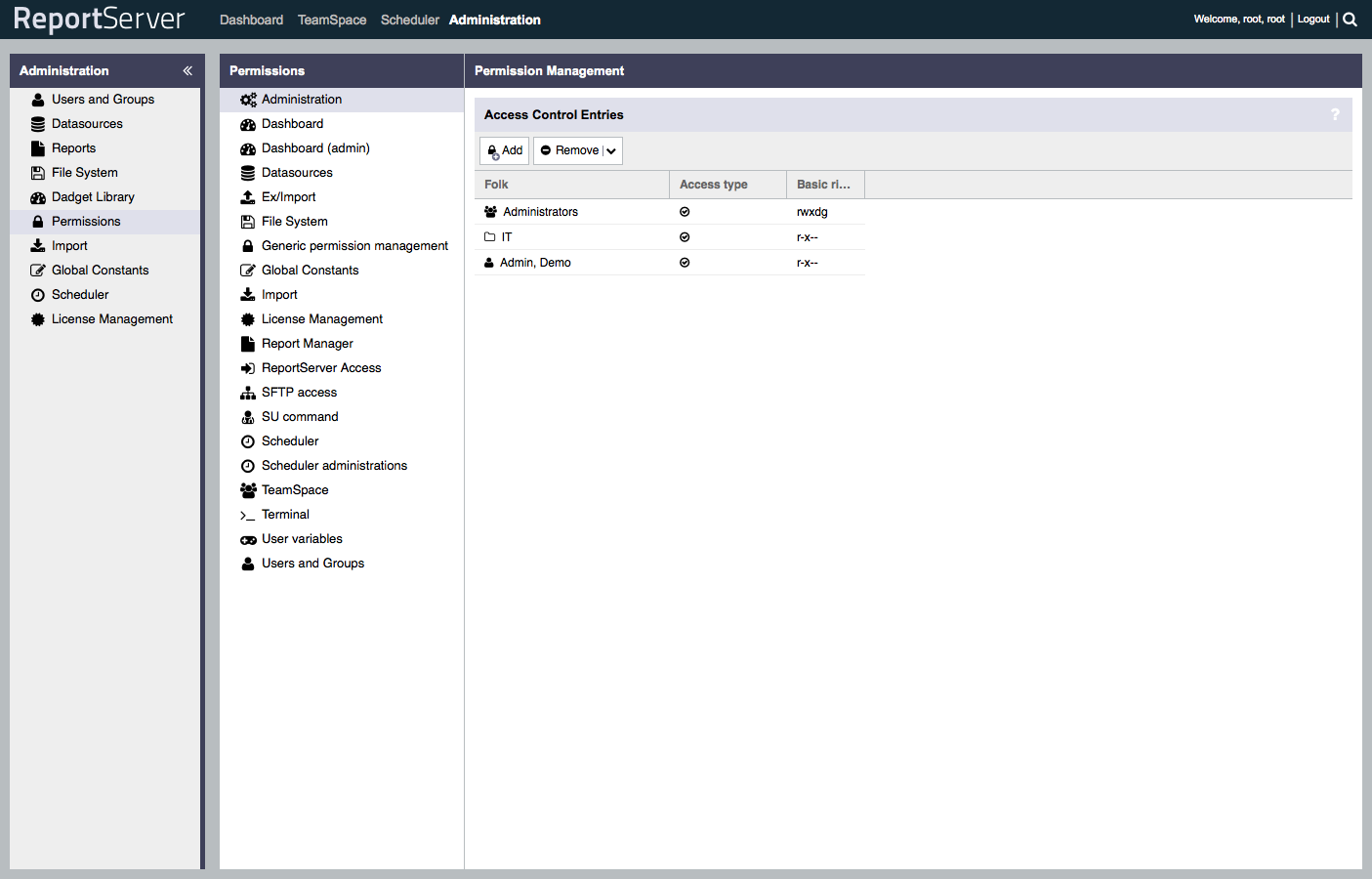Screen dimensions: 1372x879
Task: Click the IT folder icon in table
Action: 490,237
